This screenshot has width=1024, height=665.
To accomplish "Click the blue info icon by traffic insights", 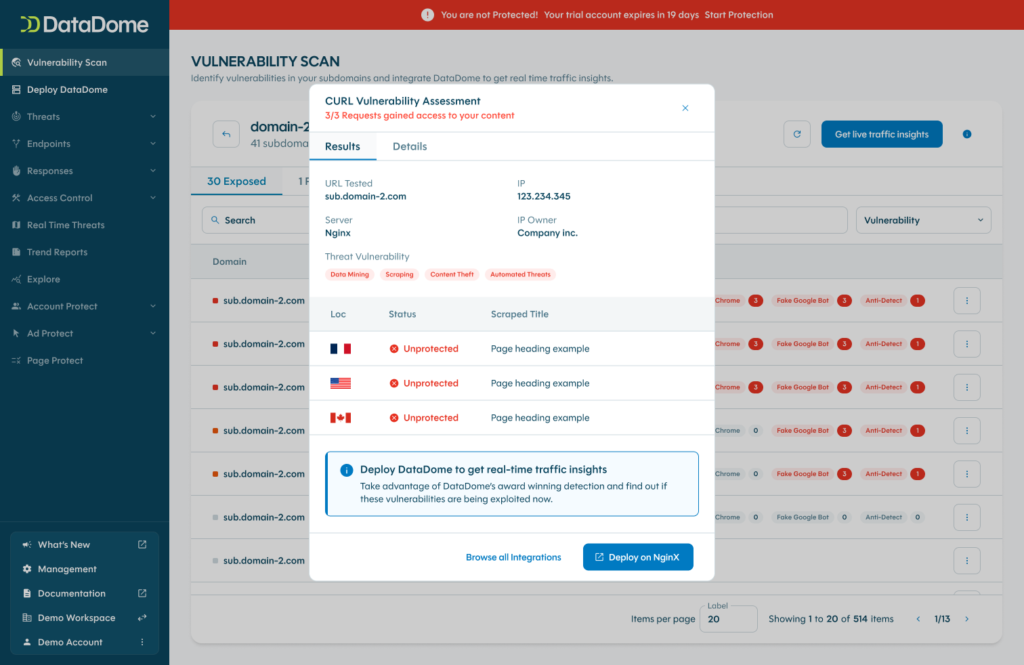I will (x=967, y=134).
